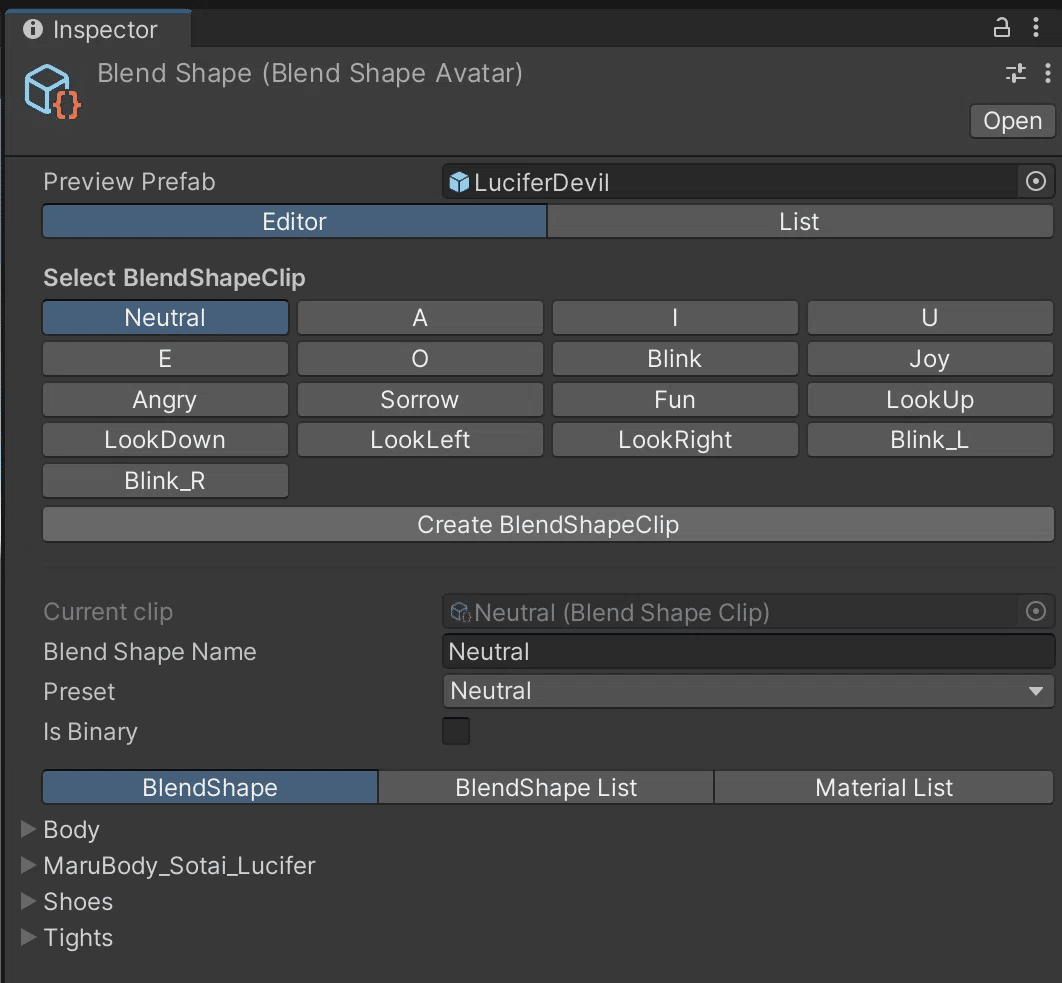Click the LuciferDevil prefab cube icon
The image size is (1062, 983).
pos(459,182)
